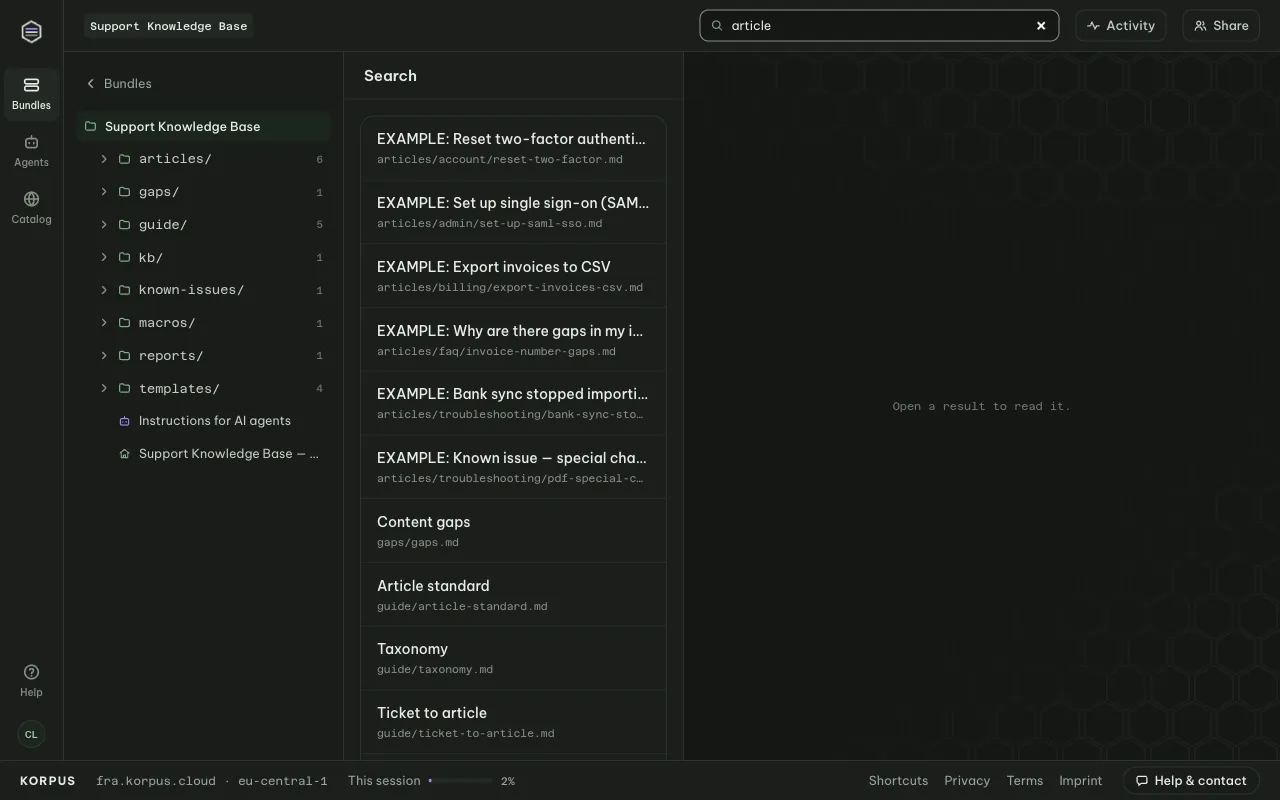The width and height of the screenshot is (1280, 800).
Task: Clear the search field with the X icon
Action: (1041, 26)
